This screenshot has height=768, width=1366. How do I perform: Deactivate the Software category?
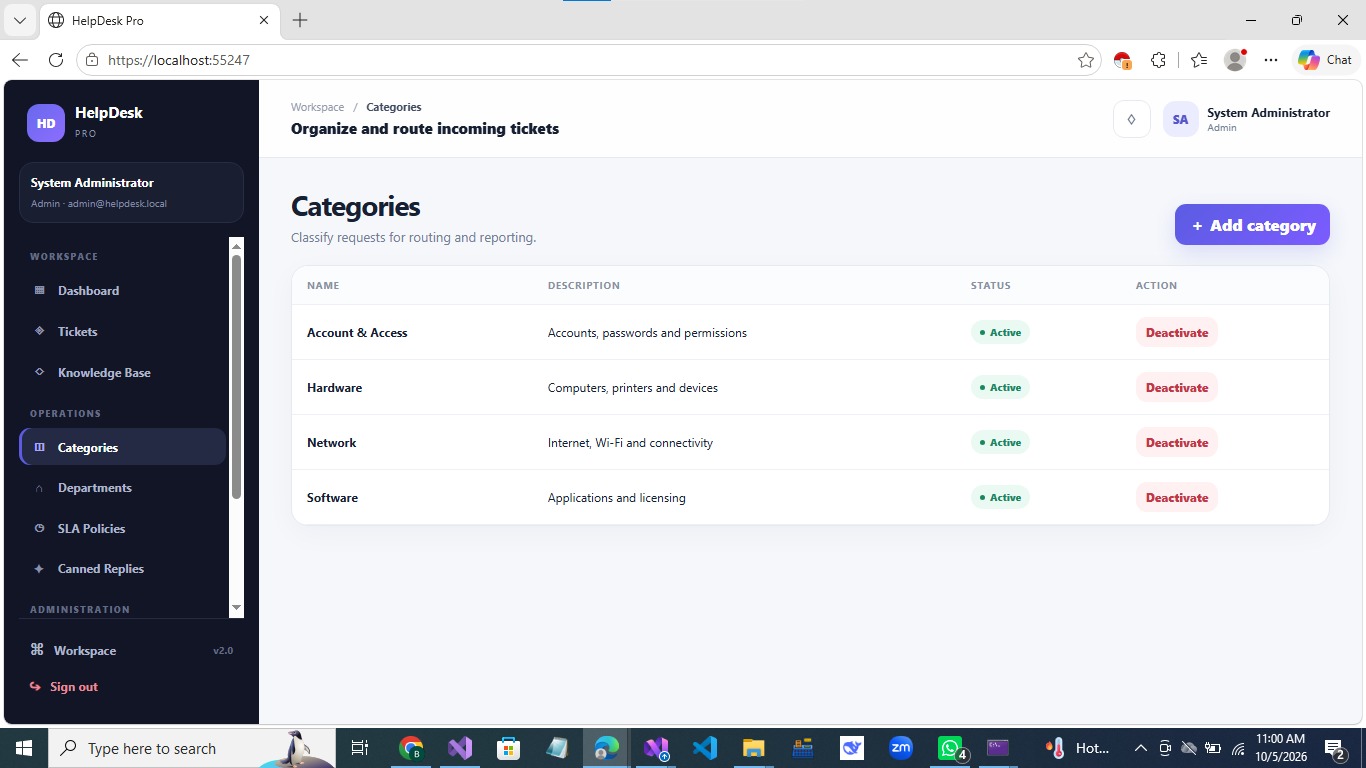coord(1177,497)
